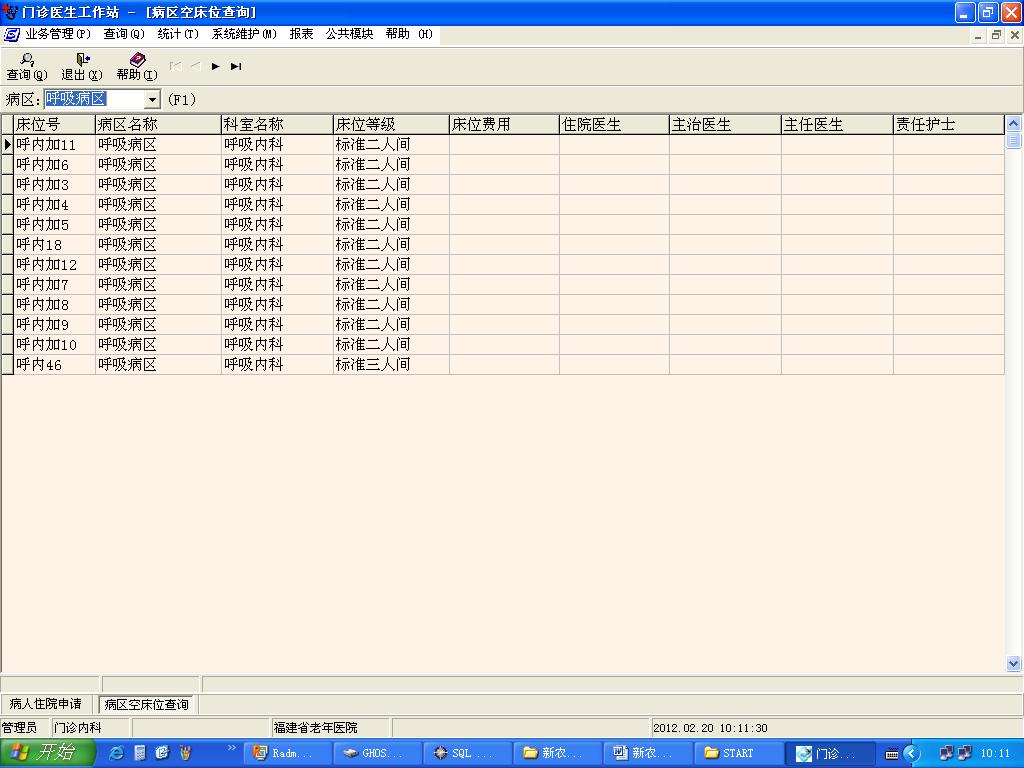Click the 责任护士 column header
1024x768 pixels.
point(948,124)
